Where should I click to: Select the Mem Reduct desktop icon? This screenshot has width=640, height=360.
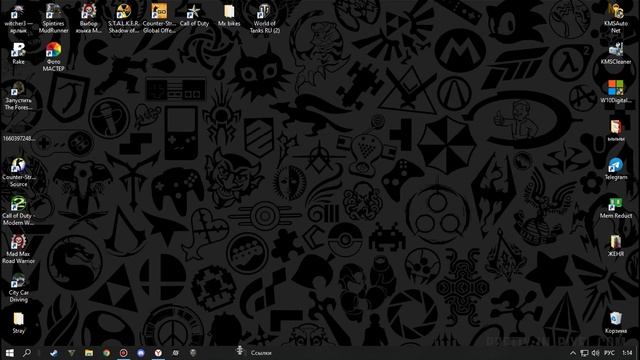[616, 204]
